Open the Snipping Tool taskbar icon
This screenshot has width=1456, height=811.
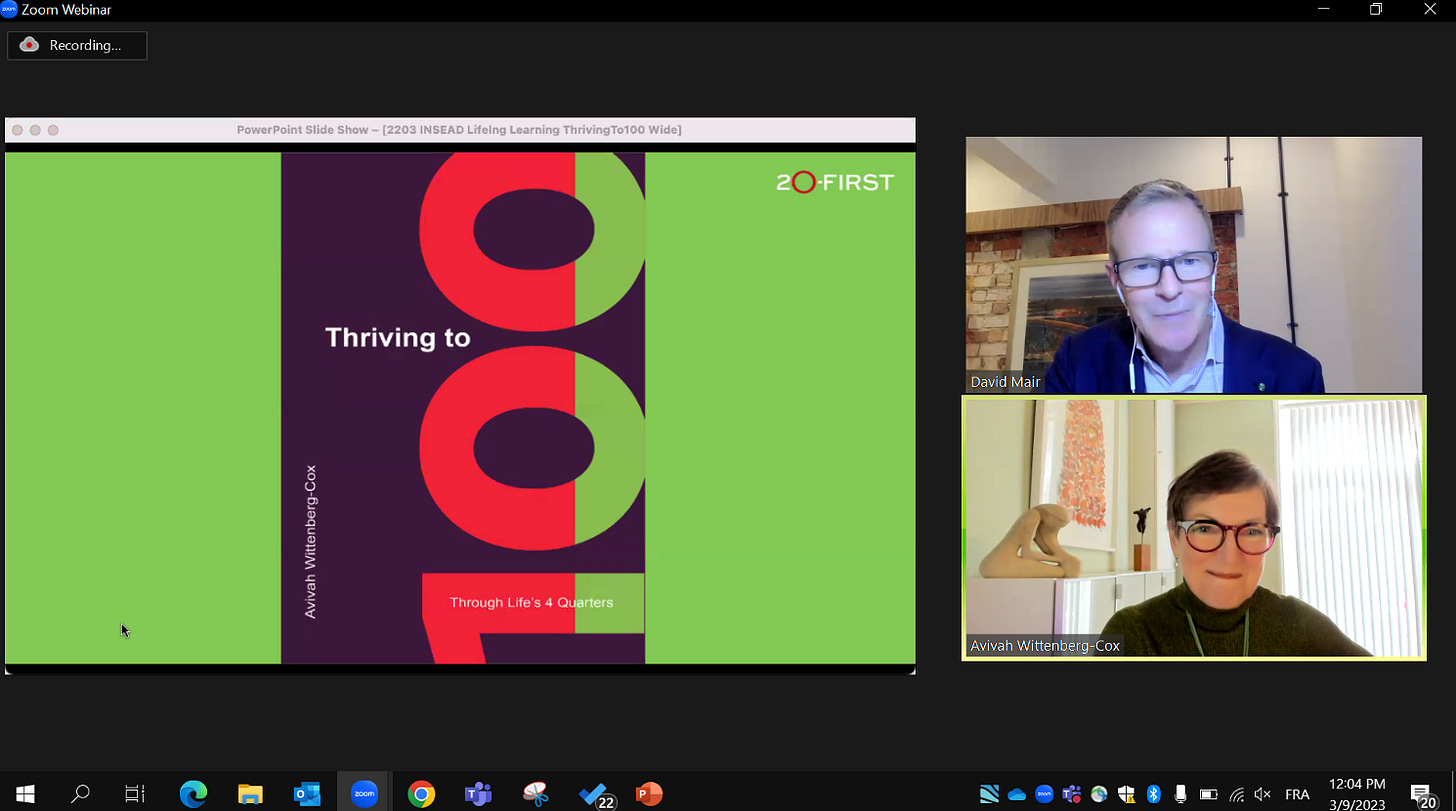tap(536, 794)
